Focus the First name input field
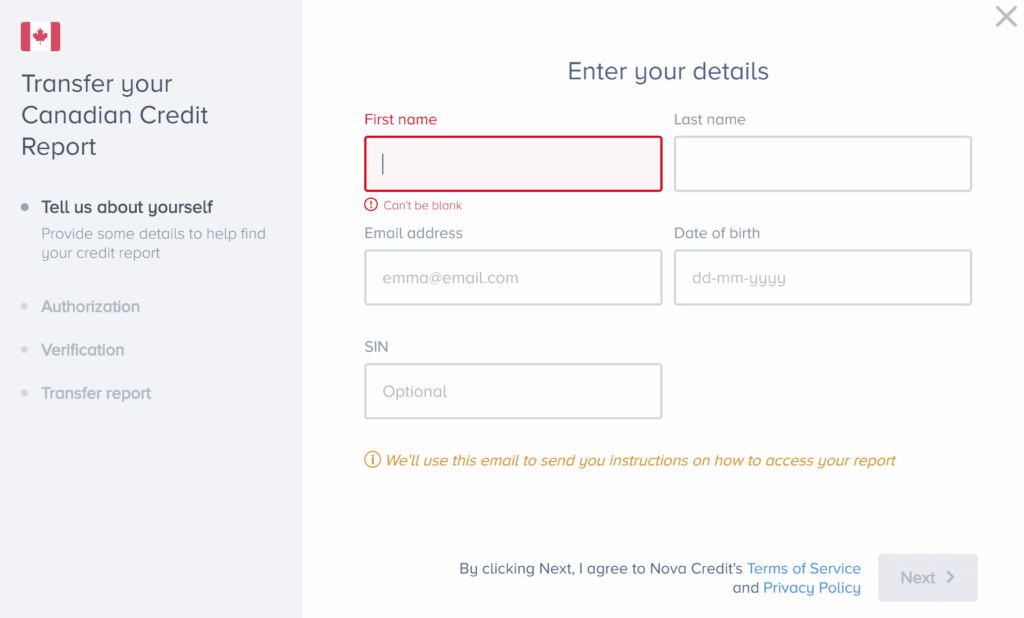Viewport: 1024px width, 618px height. pos(513,163)
